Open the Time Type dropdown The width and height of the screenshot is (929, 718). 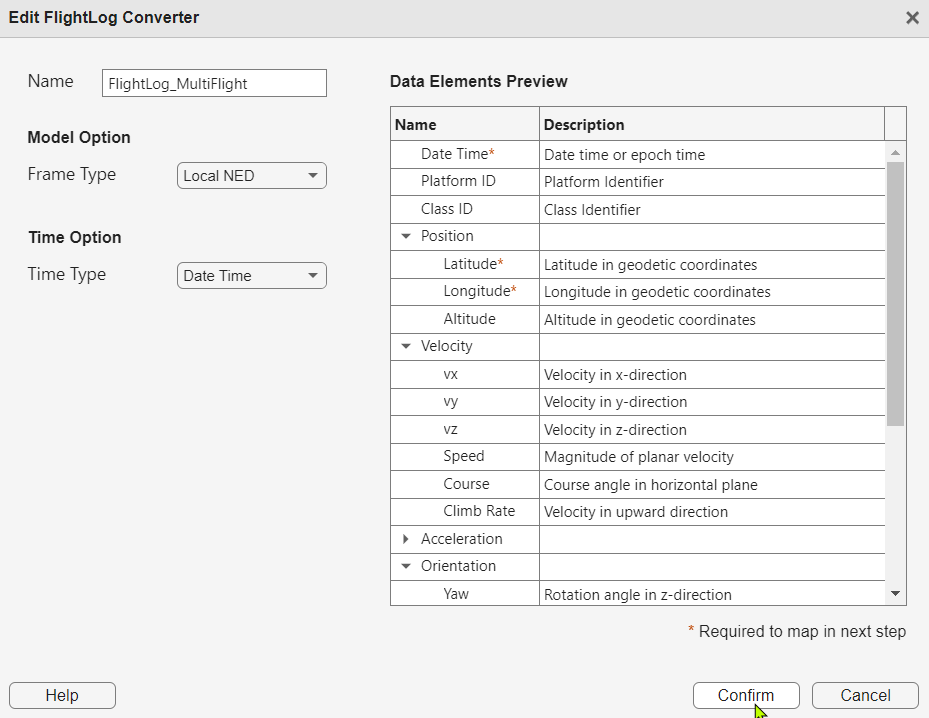coord(251,276)
